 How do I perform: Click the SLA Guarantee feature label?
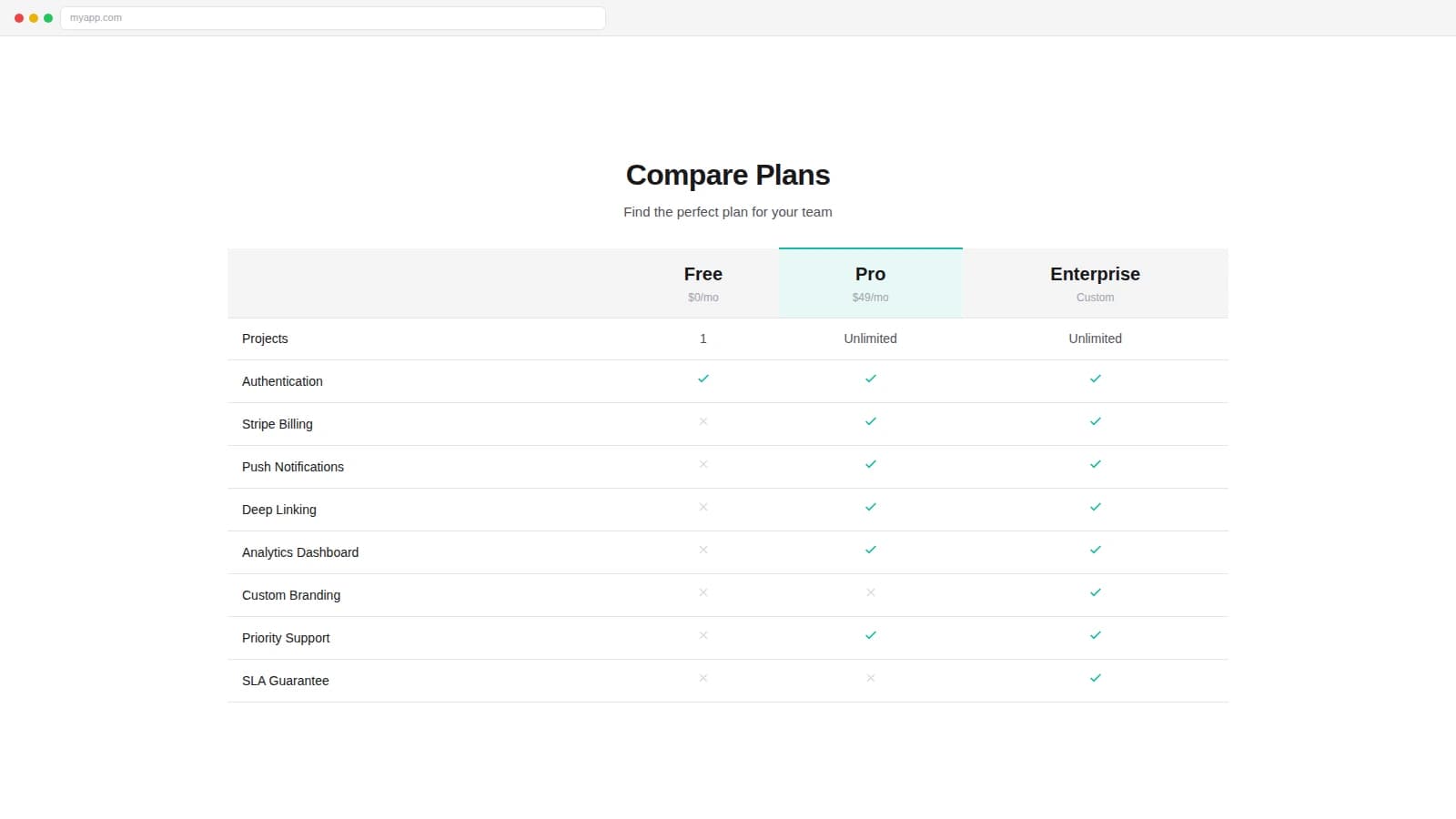tap(286, 681)
